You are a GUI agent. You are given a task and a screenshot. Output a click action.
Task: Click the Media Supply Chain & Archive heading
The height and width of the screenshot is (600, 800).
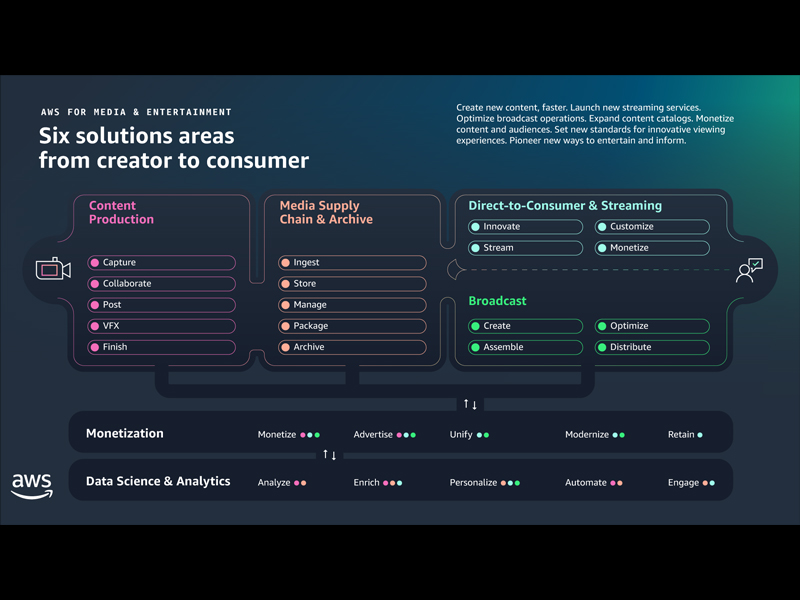325,212
